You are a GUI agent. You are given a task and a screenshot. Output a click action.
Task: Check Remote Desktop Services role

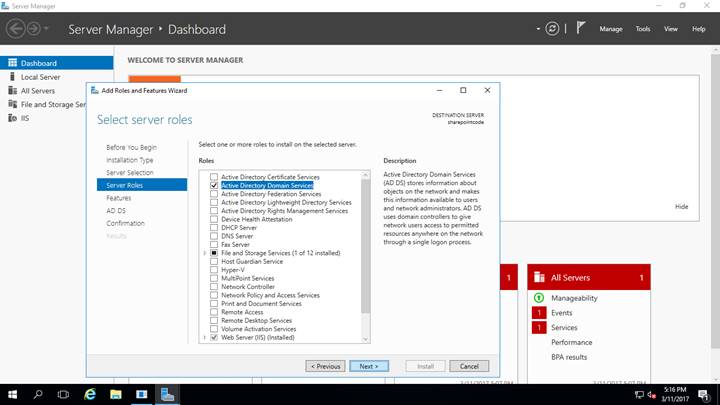(x=214, y=321)
